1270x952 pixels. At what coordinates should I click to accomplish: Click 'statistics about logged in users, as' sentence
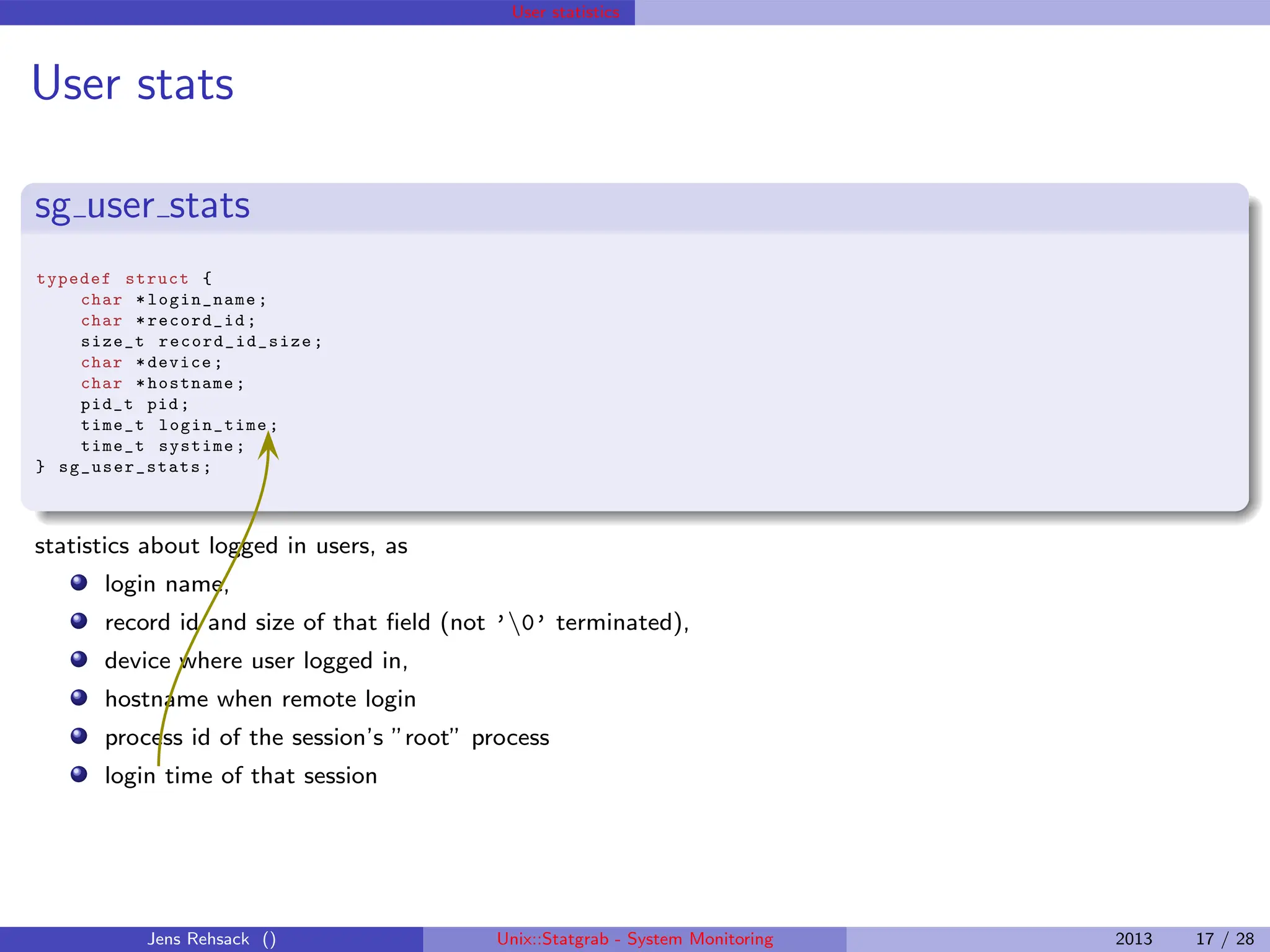tap(221, 547)
